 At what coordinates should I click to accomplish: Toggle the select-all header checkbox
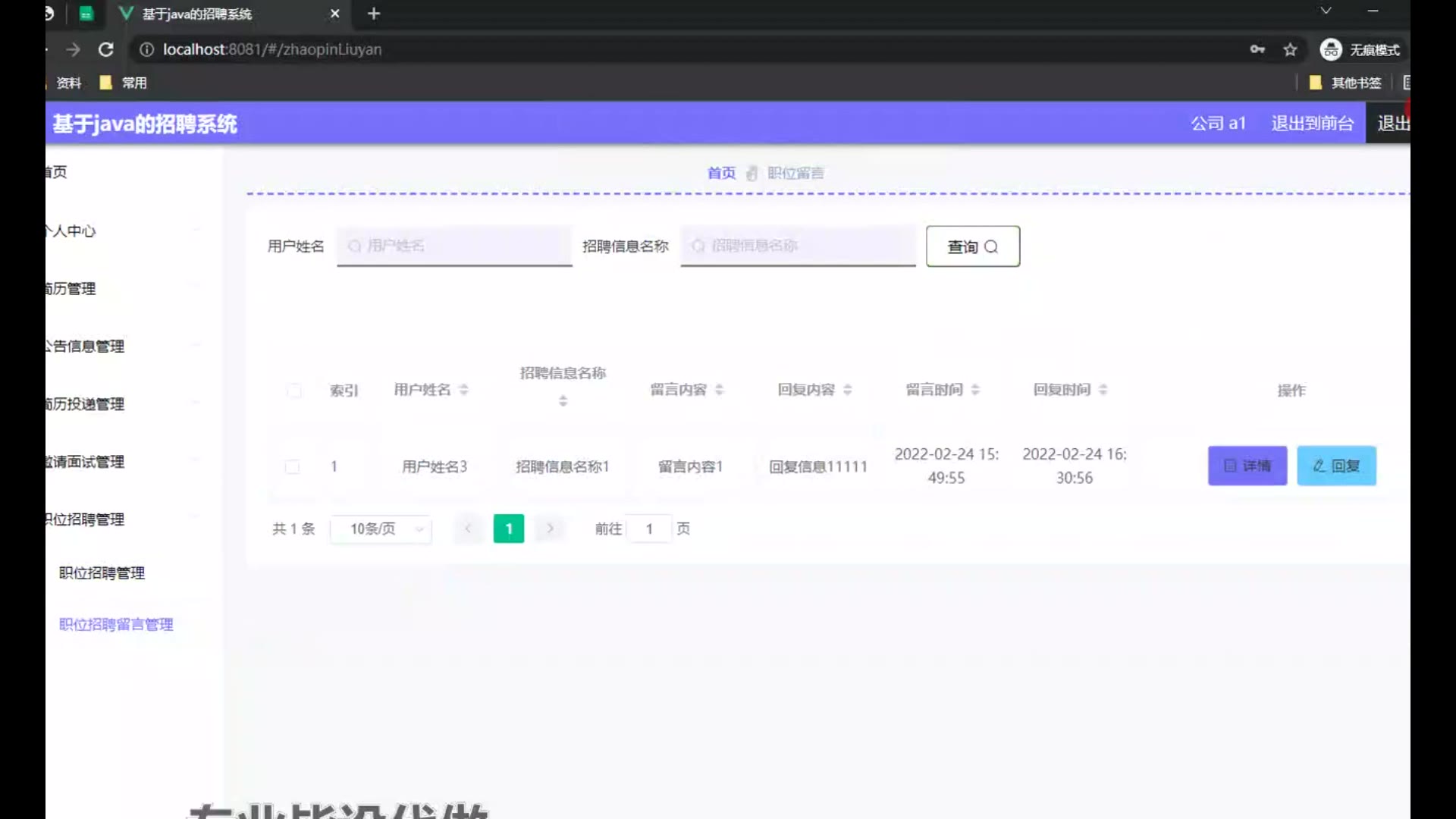tap(294, 391)
